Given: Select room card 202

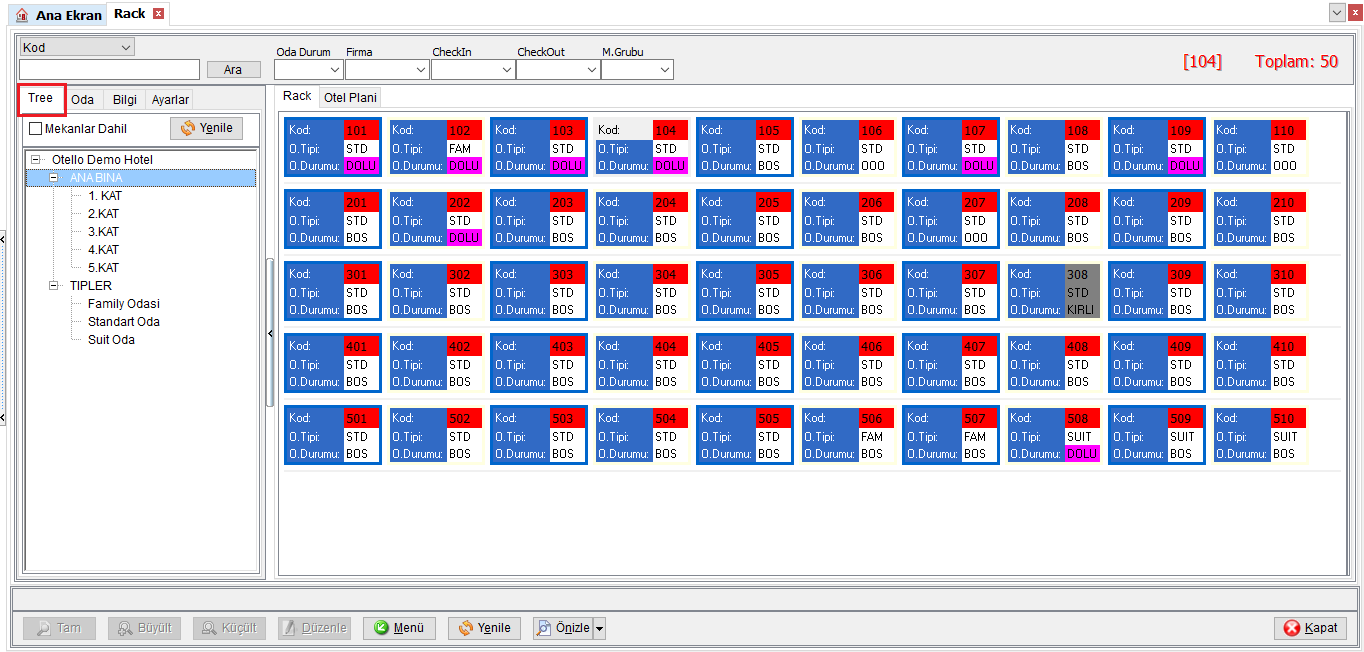Looking at the screenshot, I should 436,219.
